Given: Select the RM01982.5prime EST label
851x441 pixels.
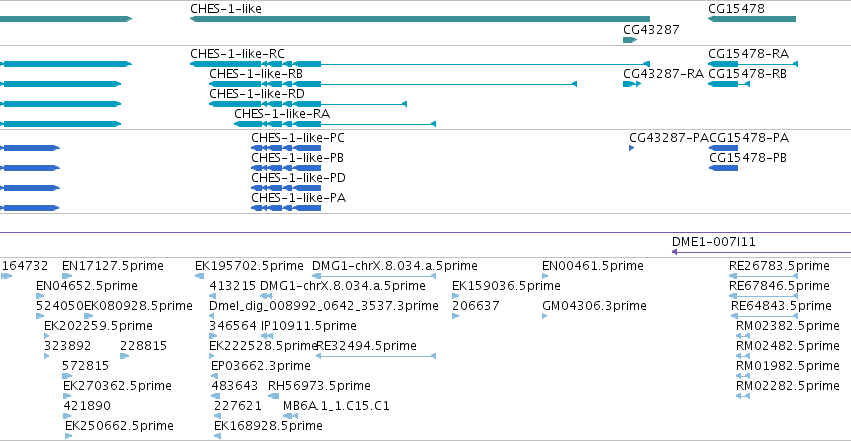Looking at the screenshot, I should click(788, 366).
